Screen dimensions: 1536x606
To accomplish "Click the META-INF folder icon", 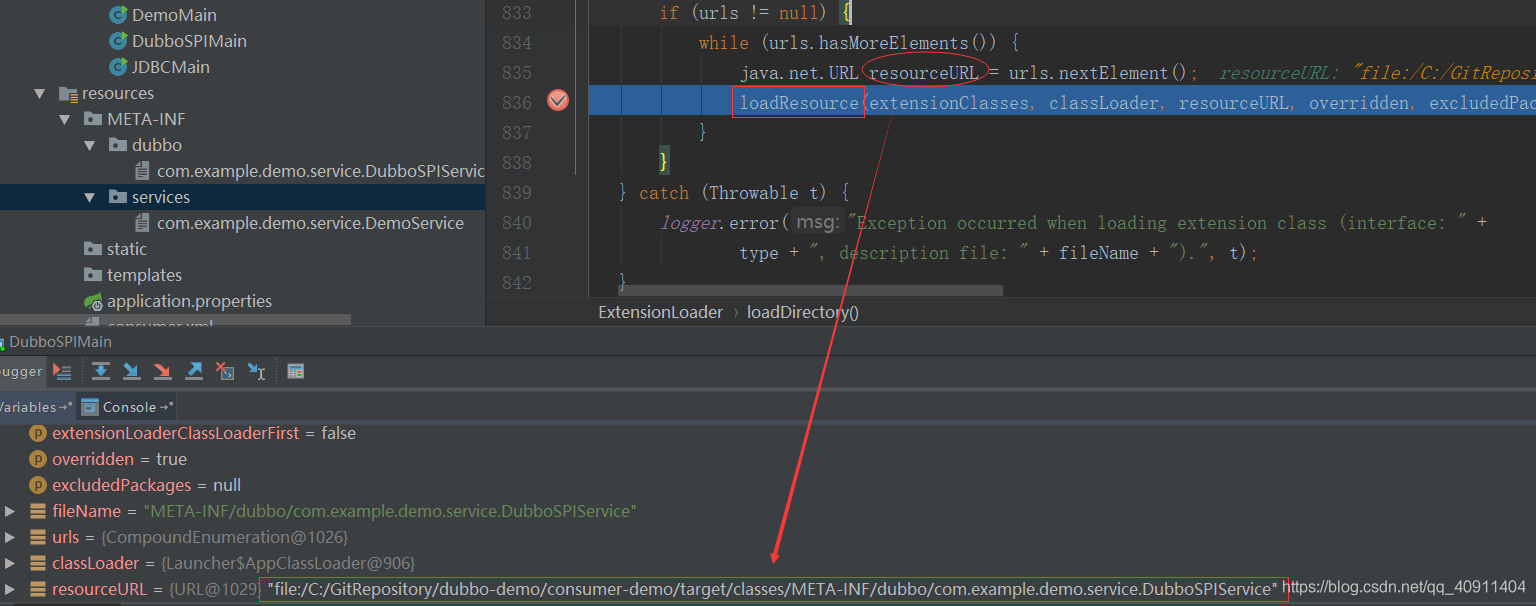I will point(93,119).
